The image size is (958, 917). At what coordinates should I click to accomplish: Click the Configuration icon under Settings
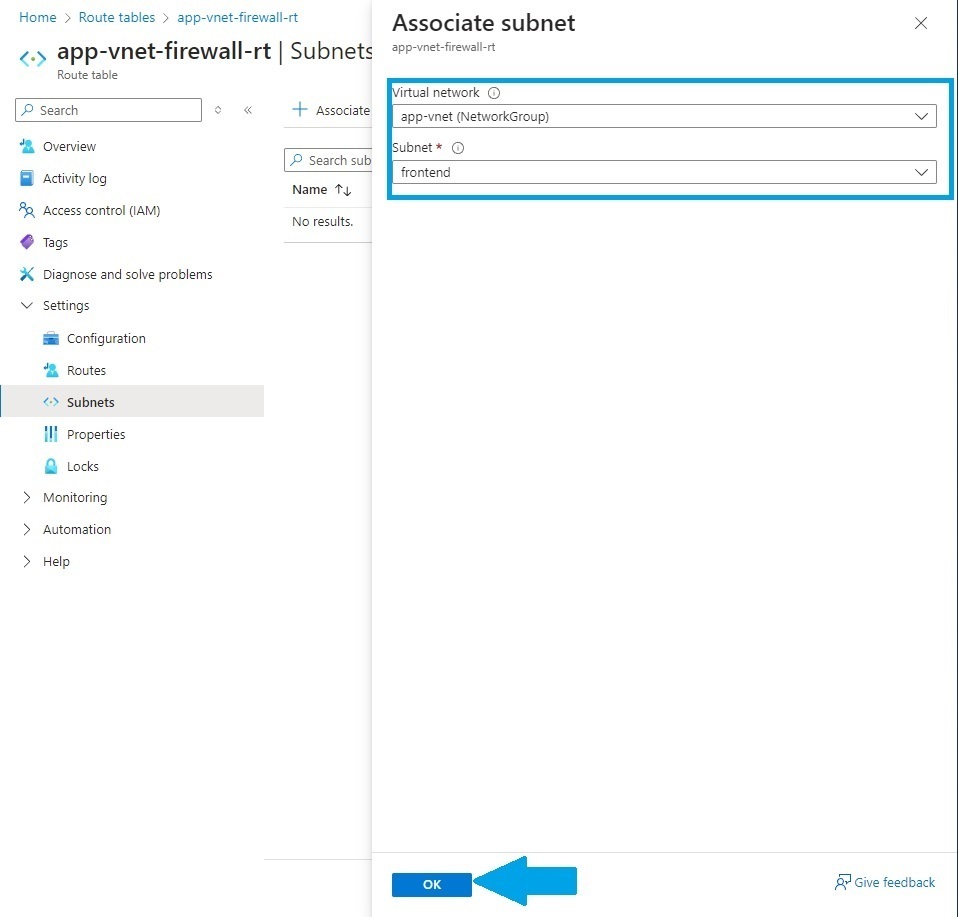pos(51,339)
